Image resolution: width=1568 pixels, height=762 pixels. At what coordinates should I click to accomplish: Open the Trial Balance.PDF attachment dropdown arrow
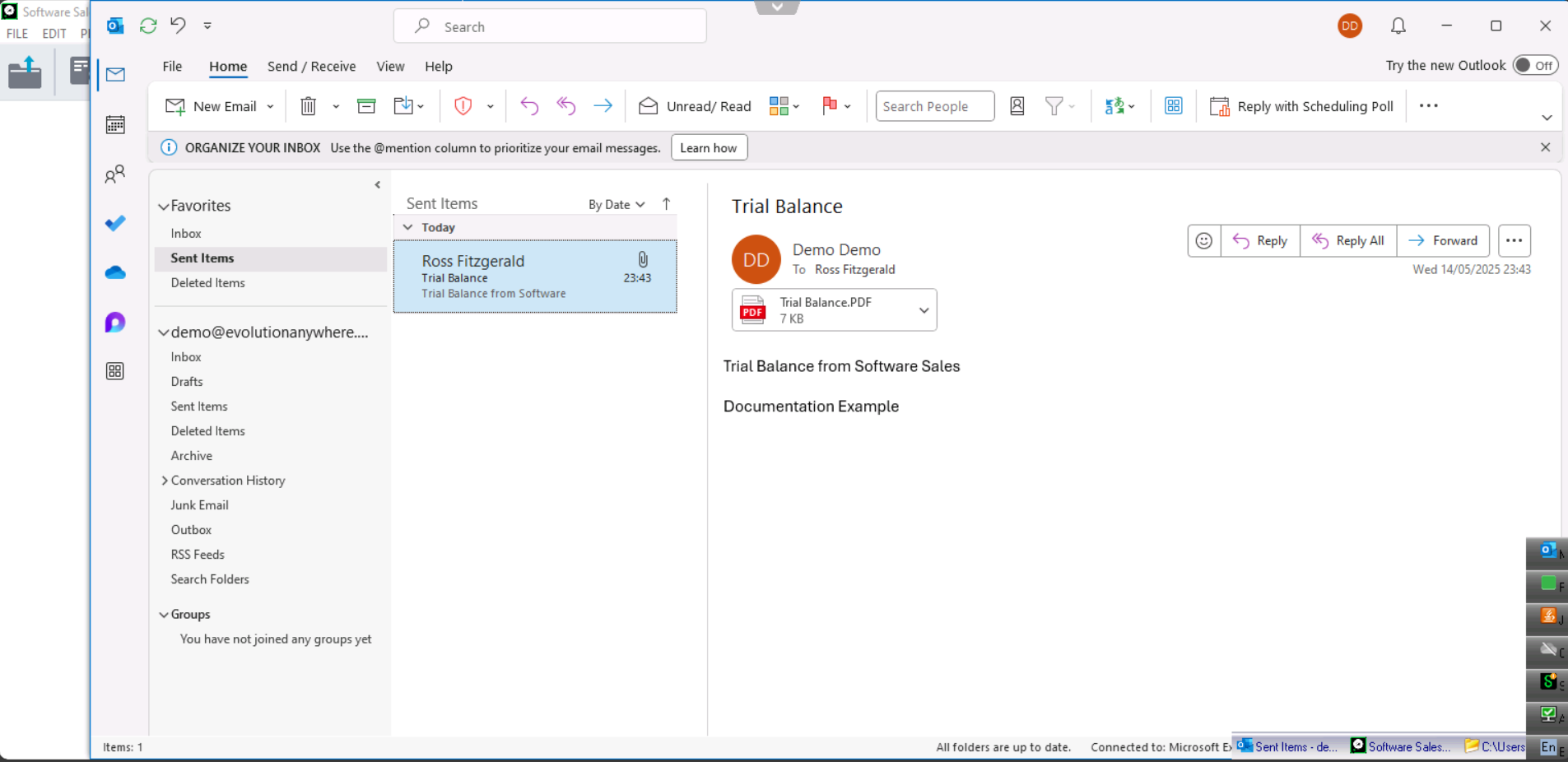924,310
